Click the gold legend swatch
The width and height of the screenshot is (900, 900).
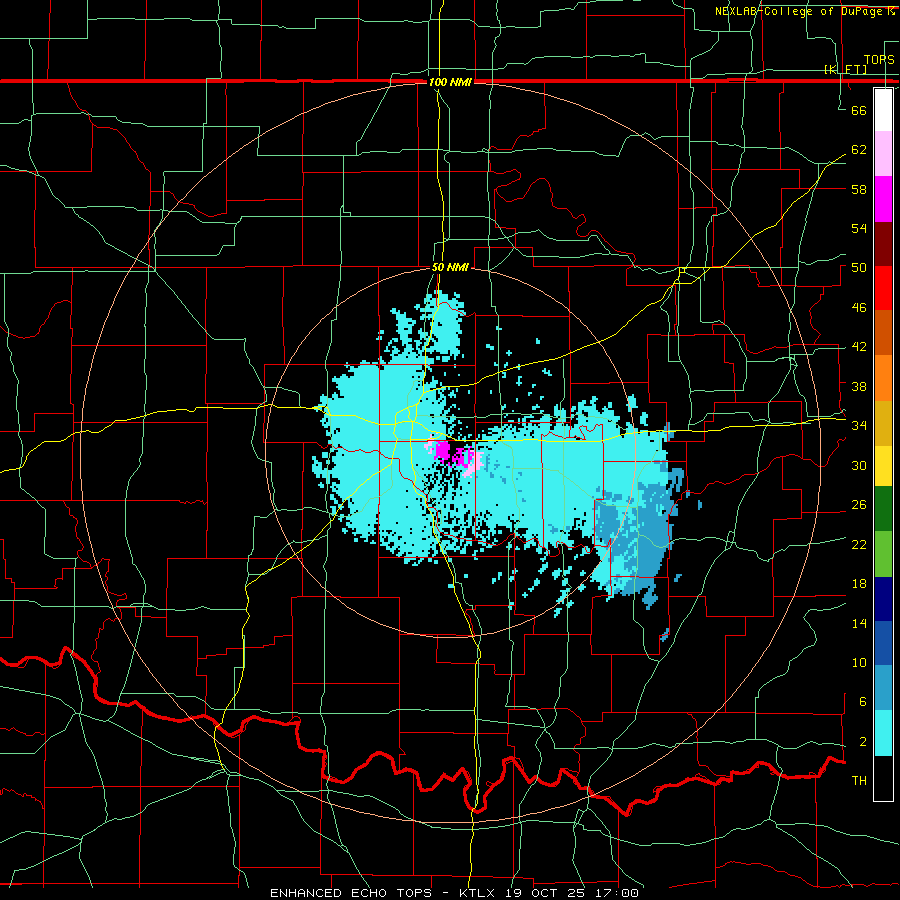[x=883, y=422]
